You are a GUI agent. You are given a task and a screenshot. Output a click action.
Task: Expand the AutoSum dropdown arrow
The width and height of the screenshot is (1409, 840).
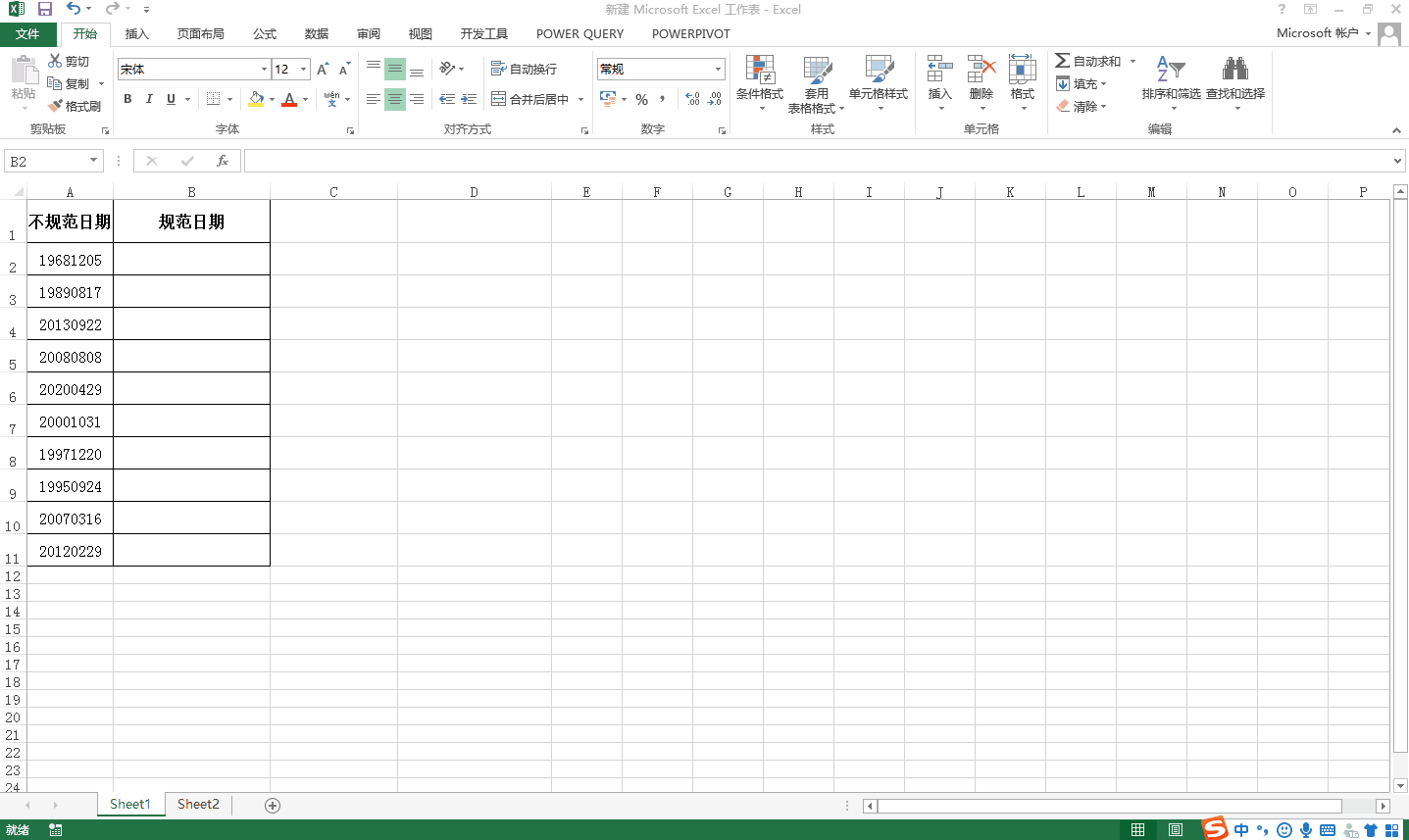[x=1132, y=61]
